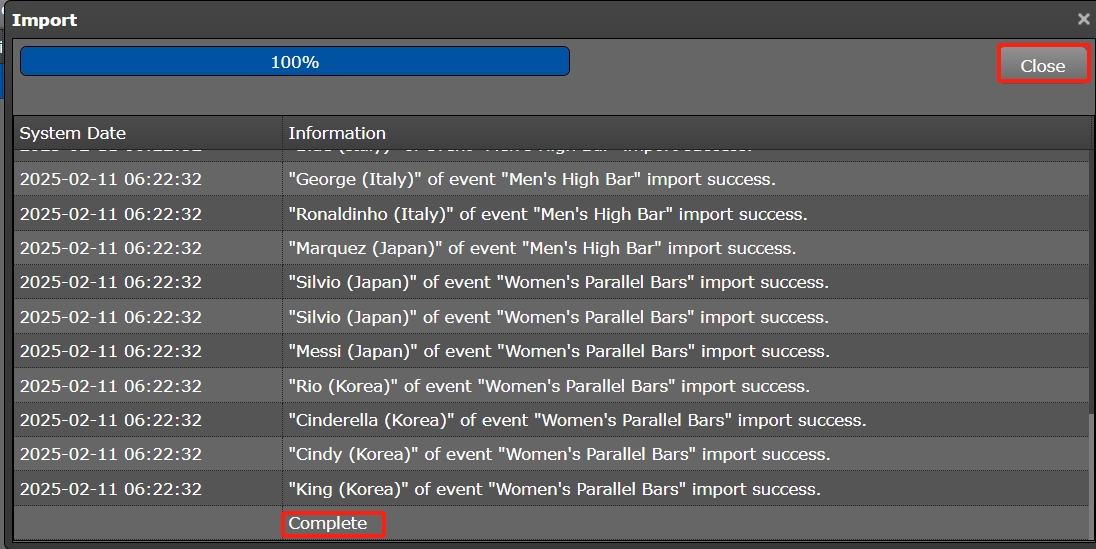Select the Ronaldinho (Italy) log entry
1096x549 pixels.
click(x=547, y=214)
